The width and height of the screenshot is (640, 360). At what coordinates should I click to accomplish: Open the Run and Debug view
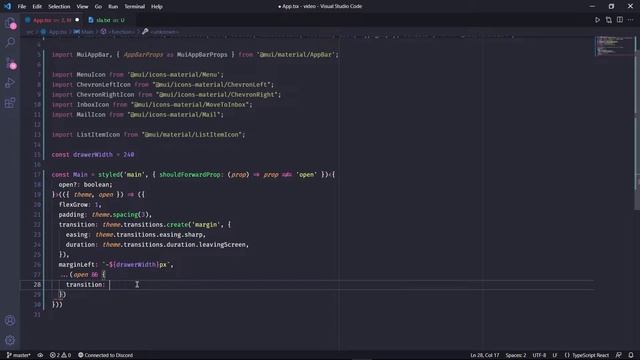[10, 82]
